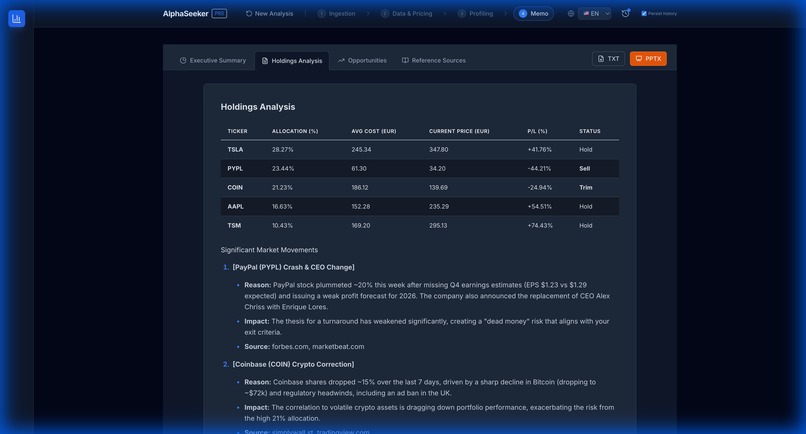This screenshot has width=806, height=434.
Task: Click the 235.29 current price cell
Action: (439, 207)
